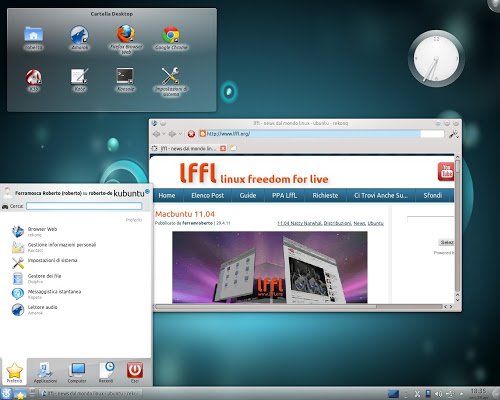Open Gestore dei file Dolphin
Image resolution: width=500 pixels, height=400 pixels.
[77, 278]
